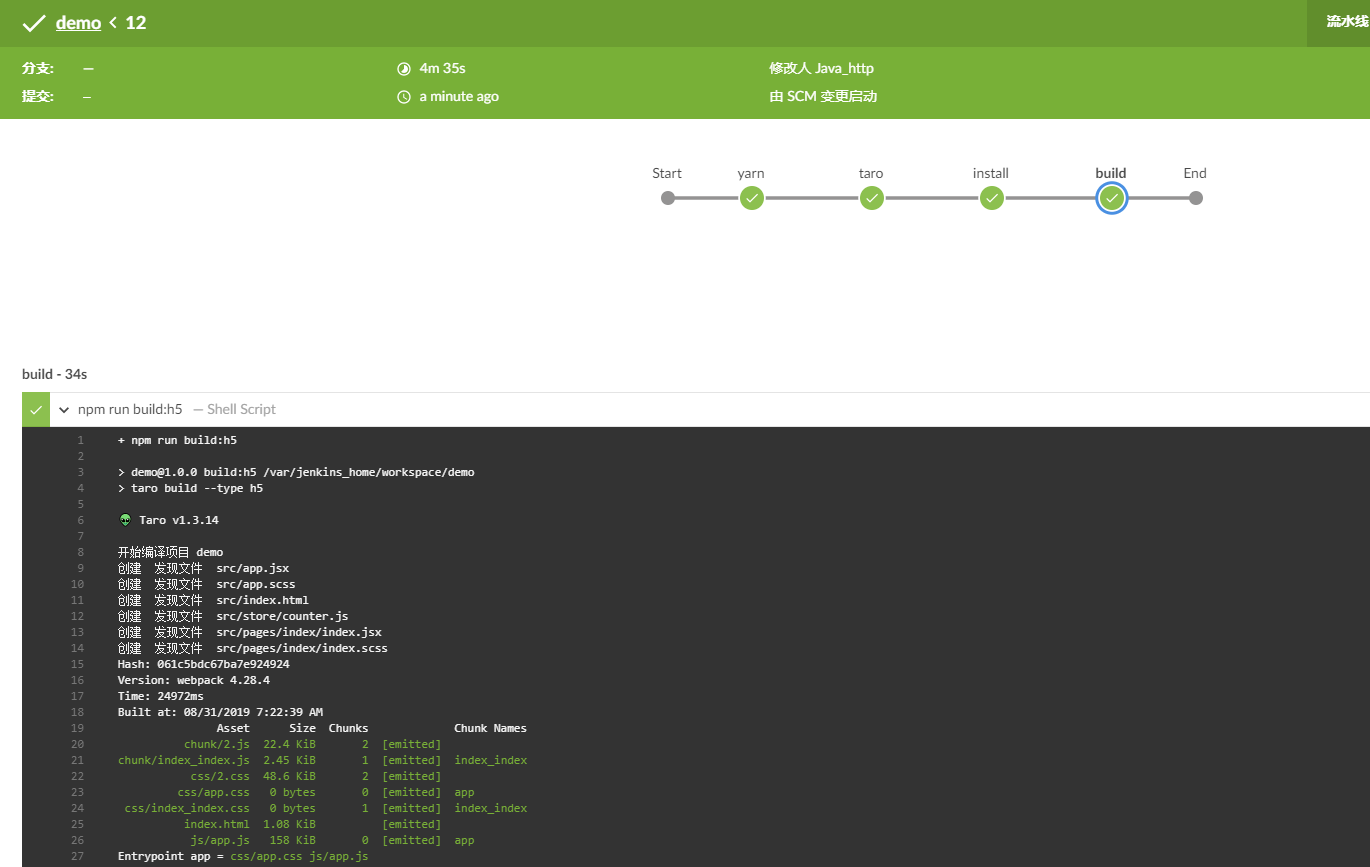The height and width of the screenshot is (867, 1370).
Task: Click the 'src/pages/index/index.jsx' file entry
Action: click(299, 632)
